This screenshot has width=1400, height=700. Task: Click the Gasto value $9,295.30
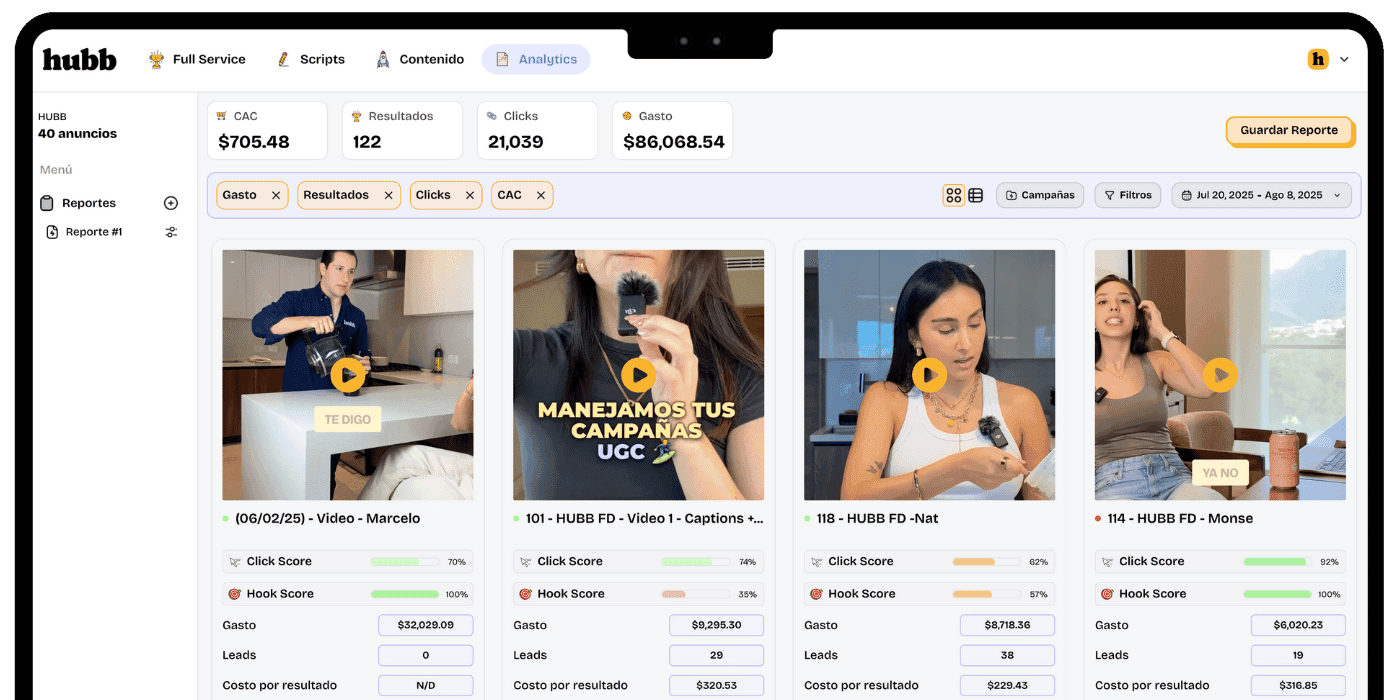click(x=716, y=625)
